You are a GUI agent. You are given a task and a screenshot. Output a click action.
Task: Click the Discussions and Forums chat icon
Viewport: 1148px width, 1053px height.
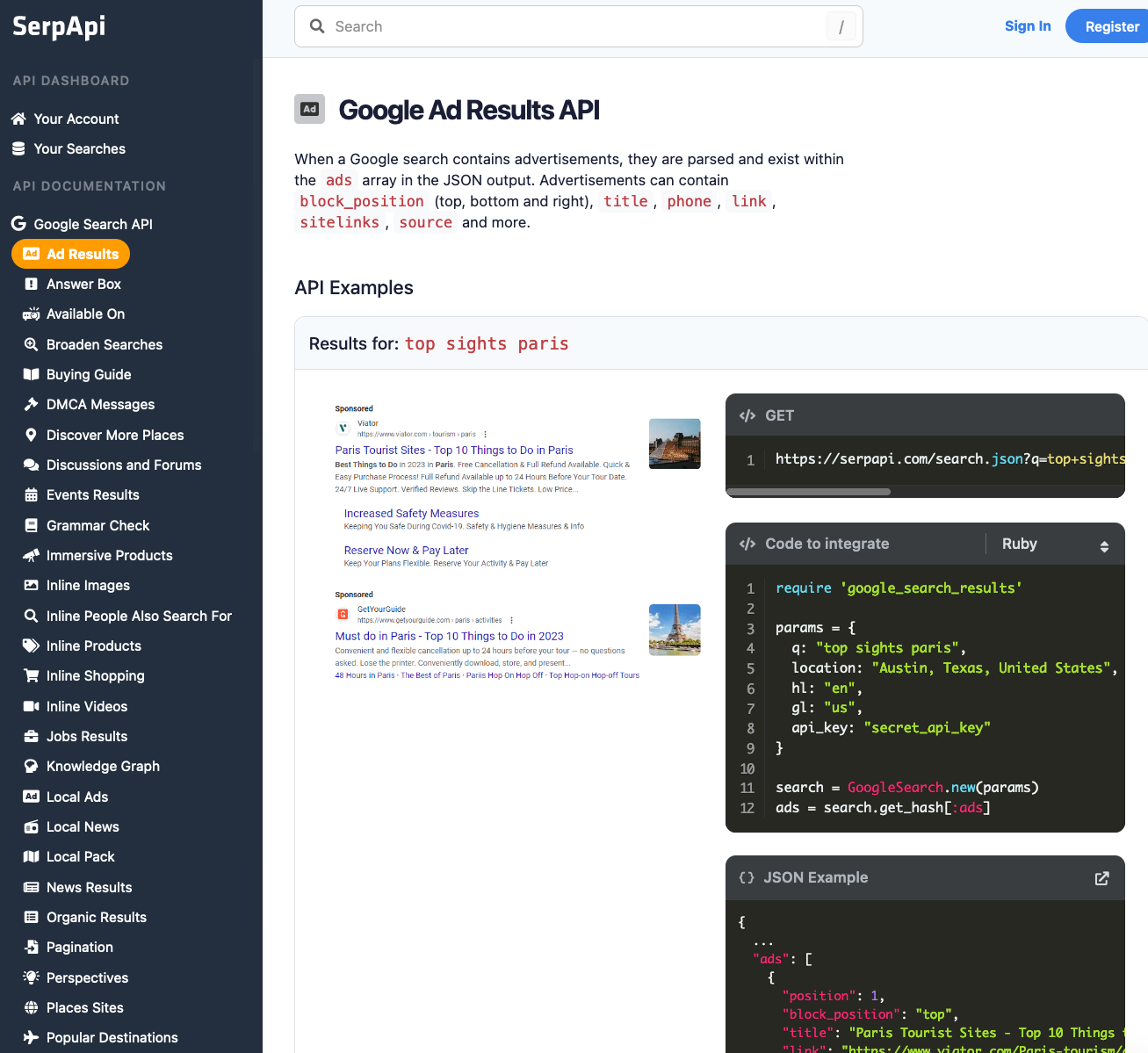coord(31,465)
